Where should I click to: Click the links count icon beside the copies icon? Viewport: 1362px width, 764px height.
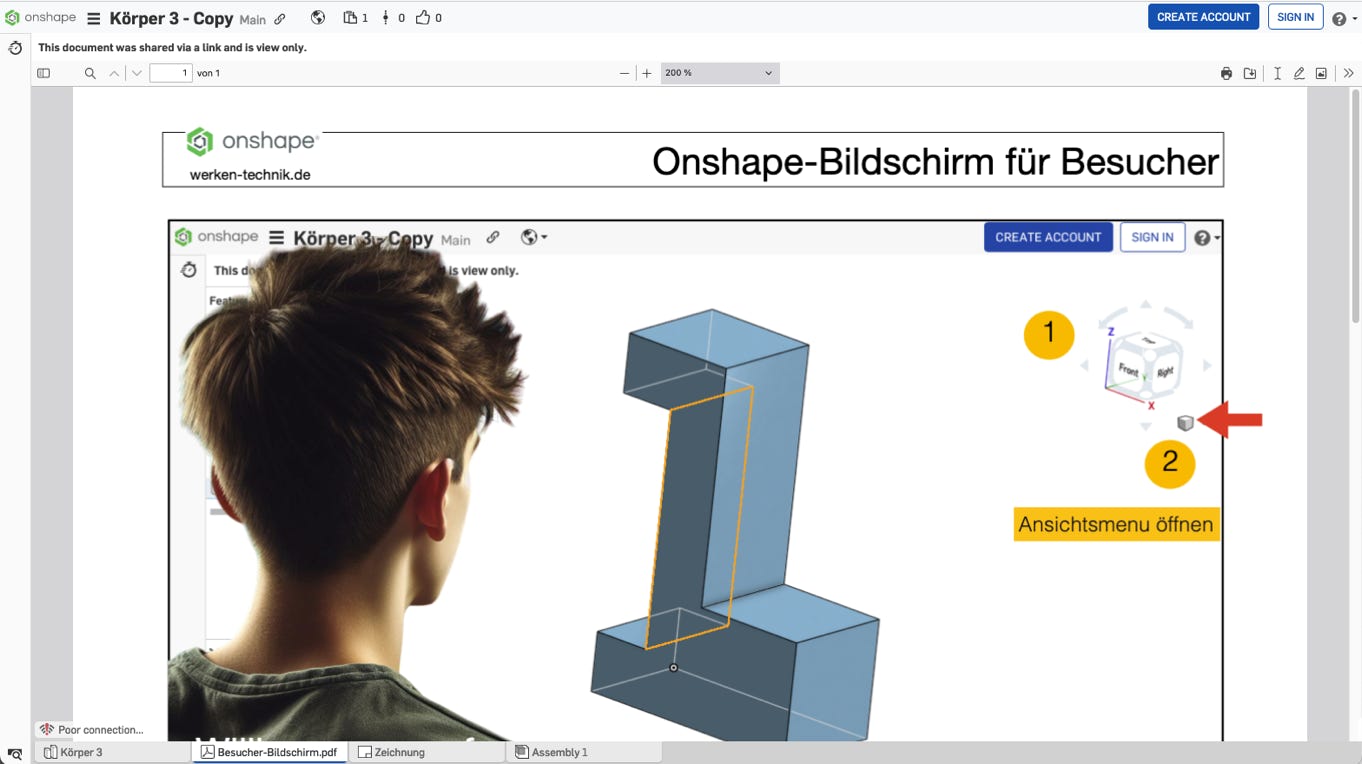coord(393,18)
